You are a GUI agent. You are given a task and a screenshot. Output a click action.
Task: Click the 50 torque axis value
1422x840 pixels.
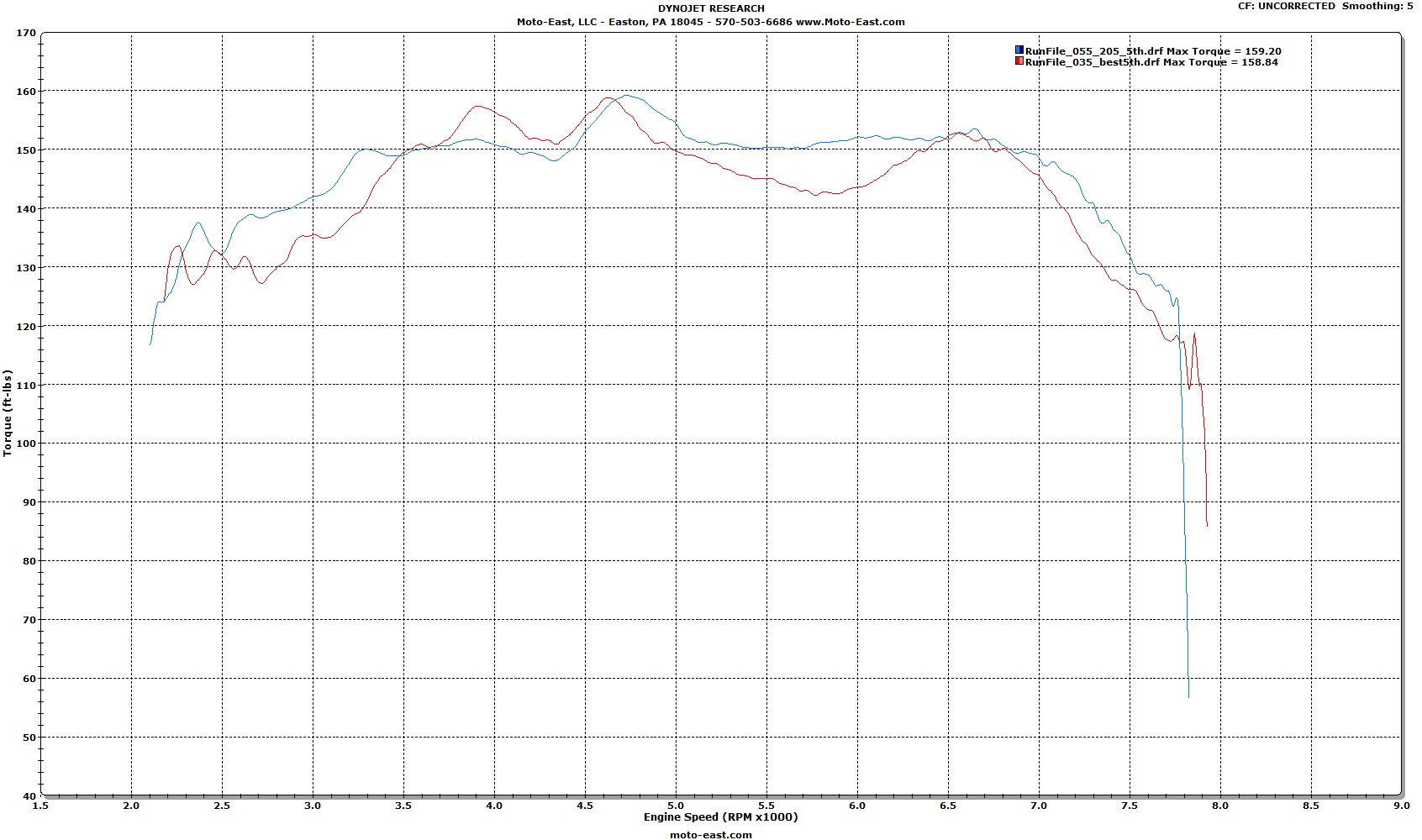(x=29, y=738)
